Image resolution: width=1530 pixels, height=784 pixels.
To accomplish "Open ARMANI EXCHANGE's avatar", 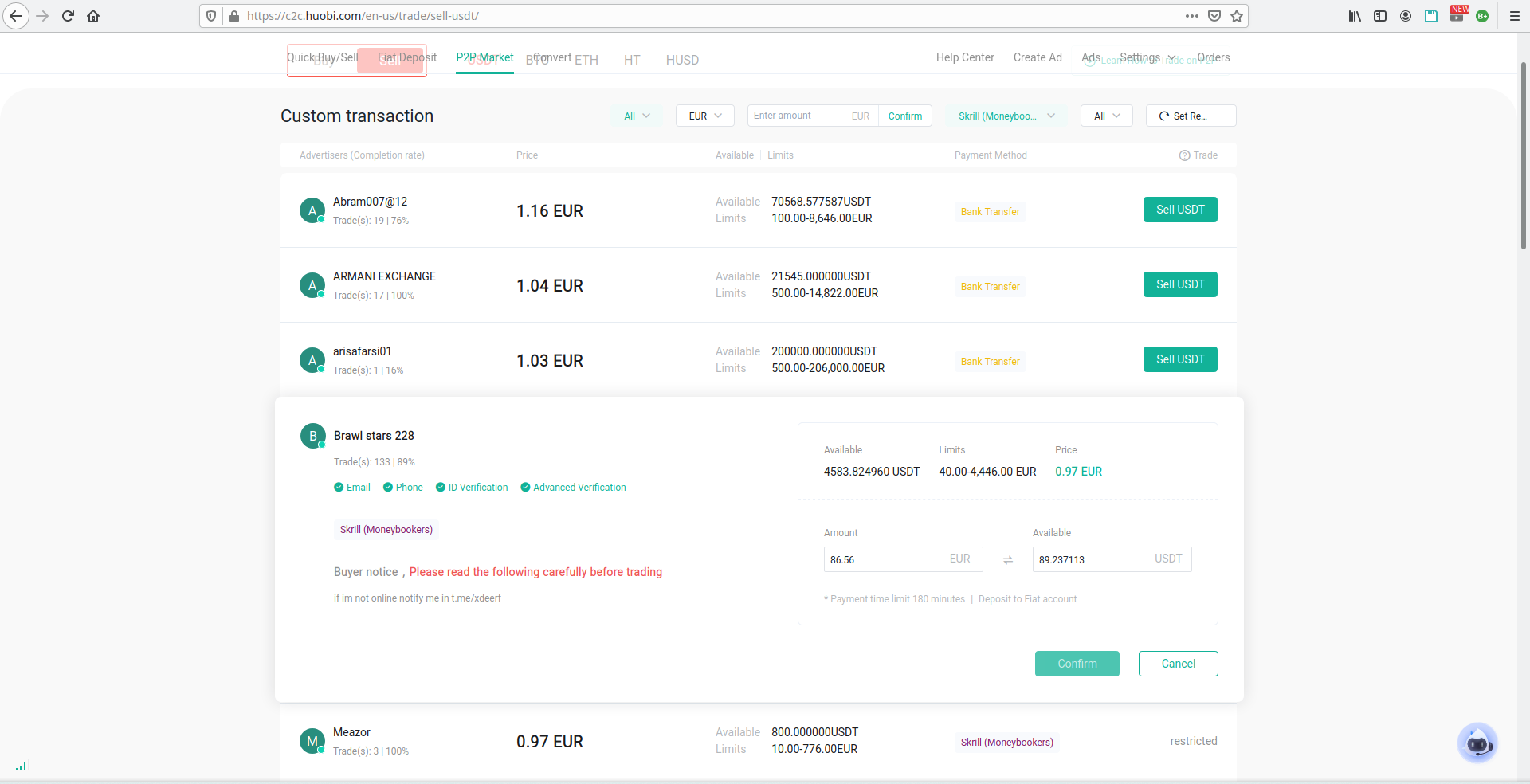I will [312, 285].
